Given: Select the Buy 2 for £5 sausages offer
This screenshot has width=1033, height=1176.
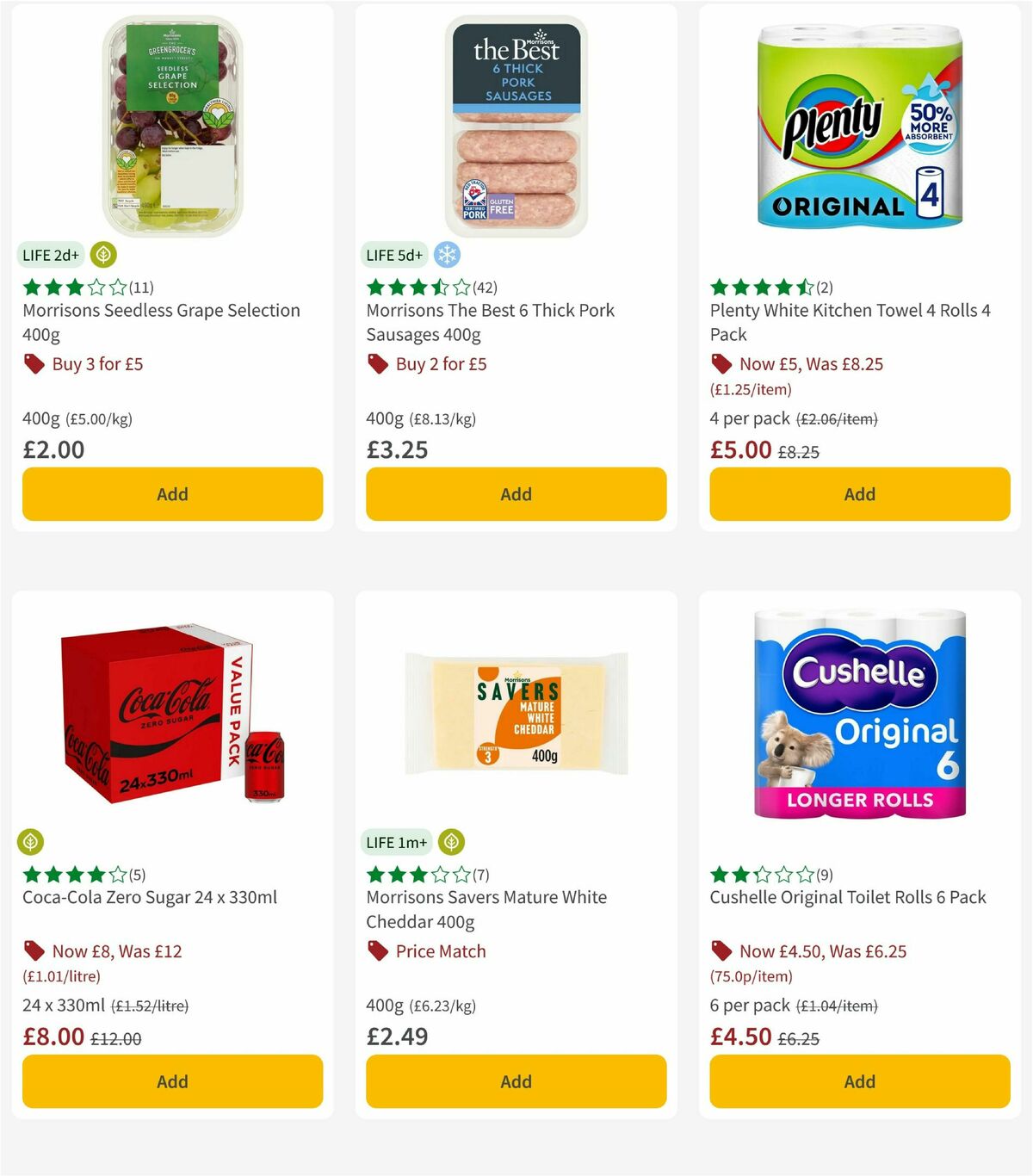Looking at the screenshot, I should pos(440,364).
